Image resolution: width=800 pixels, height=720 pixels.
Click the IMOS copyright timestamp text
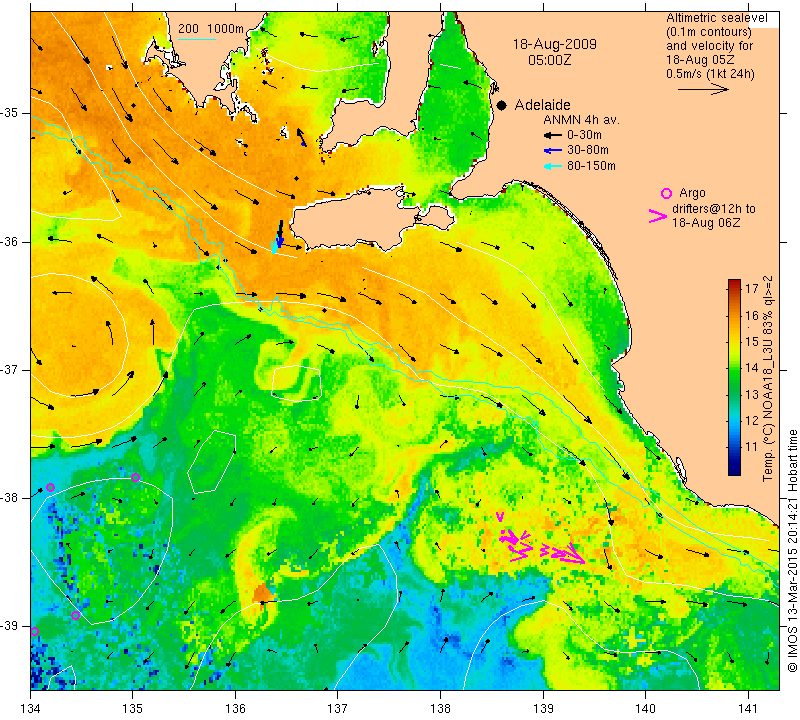coord(792,551)
